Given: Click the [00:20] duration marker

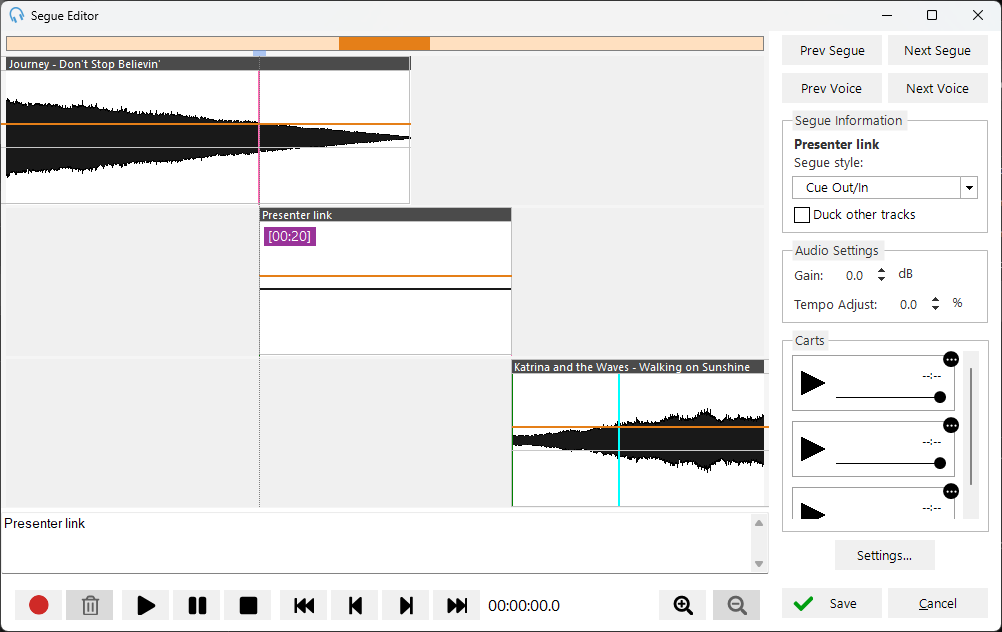Looking at the screenshot, I should [x=289, y=236].
